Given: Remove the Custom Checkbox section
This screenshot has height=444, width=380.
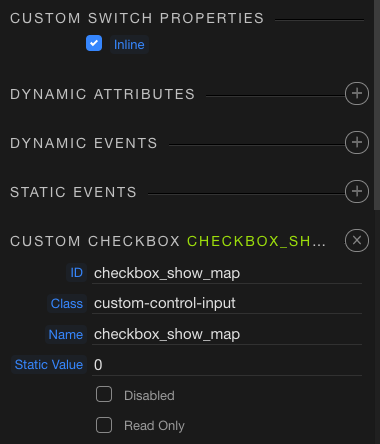Looking at the screenshot, I should click(357, 240).
